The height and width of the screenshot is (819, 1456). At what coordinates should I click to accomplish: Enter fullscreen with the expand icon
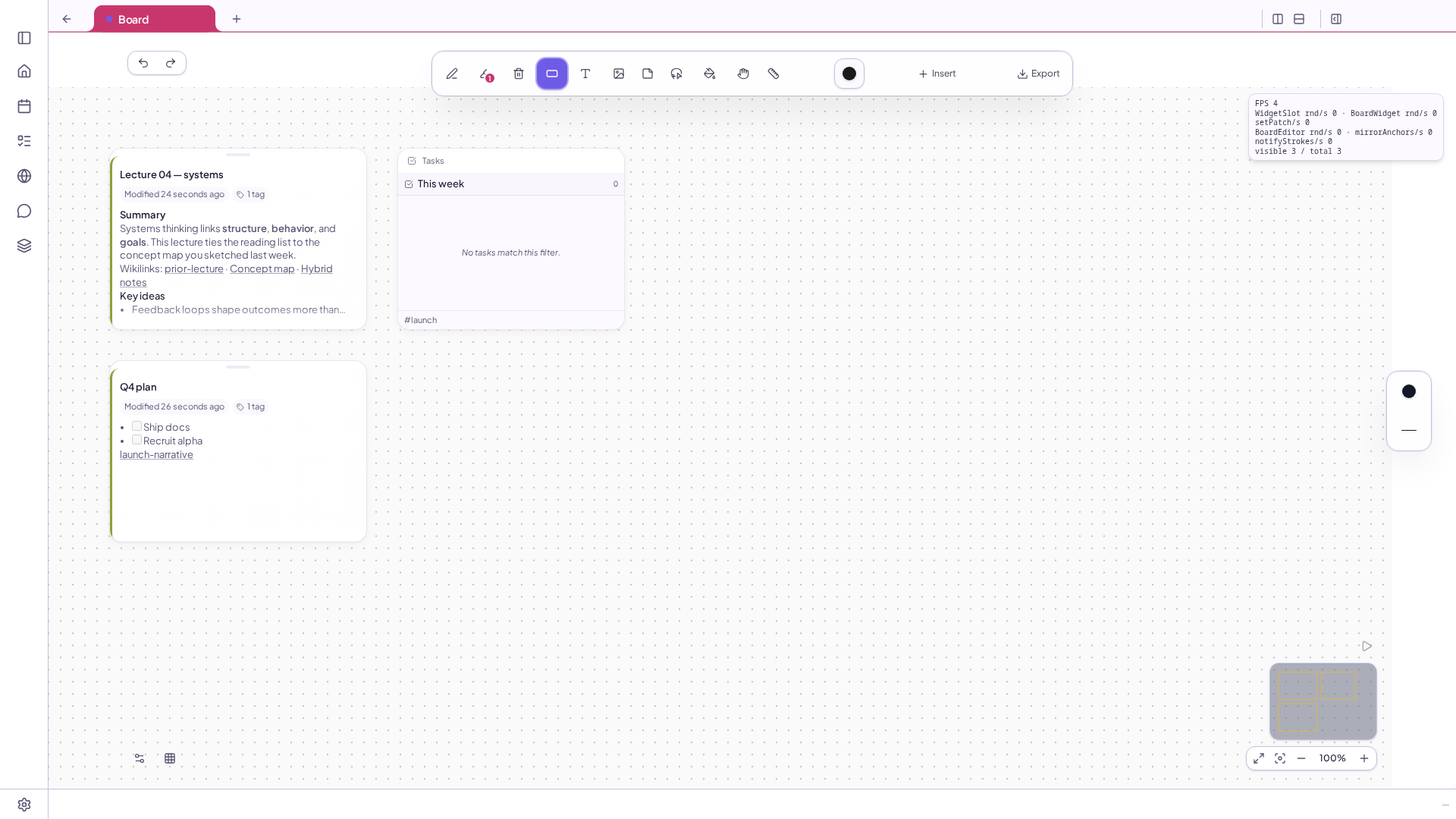coord(1259,758)
